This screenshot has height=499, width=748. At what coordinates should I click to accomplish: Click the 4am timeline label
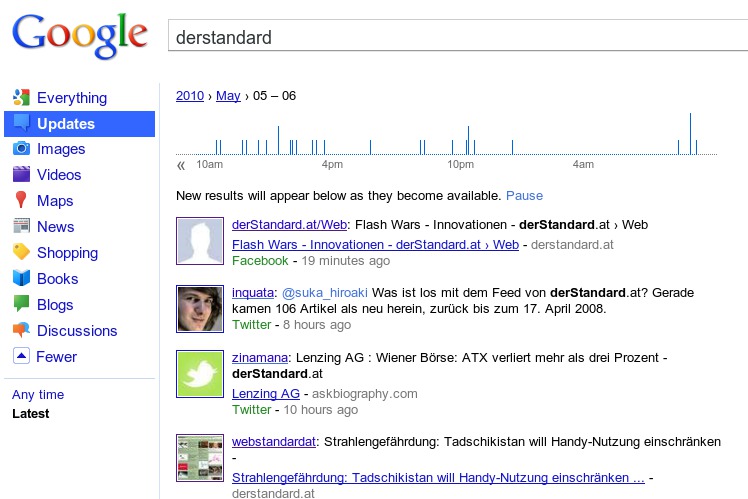[583, 165]
